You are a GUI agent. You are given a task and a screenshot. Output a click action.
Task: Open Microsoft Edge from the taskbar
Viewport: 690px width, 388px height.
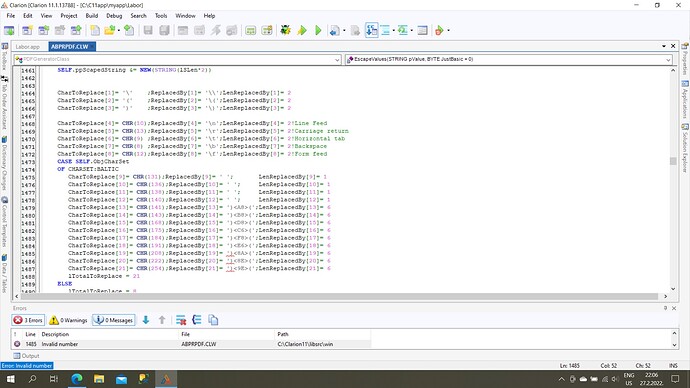(77, 379)
